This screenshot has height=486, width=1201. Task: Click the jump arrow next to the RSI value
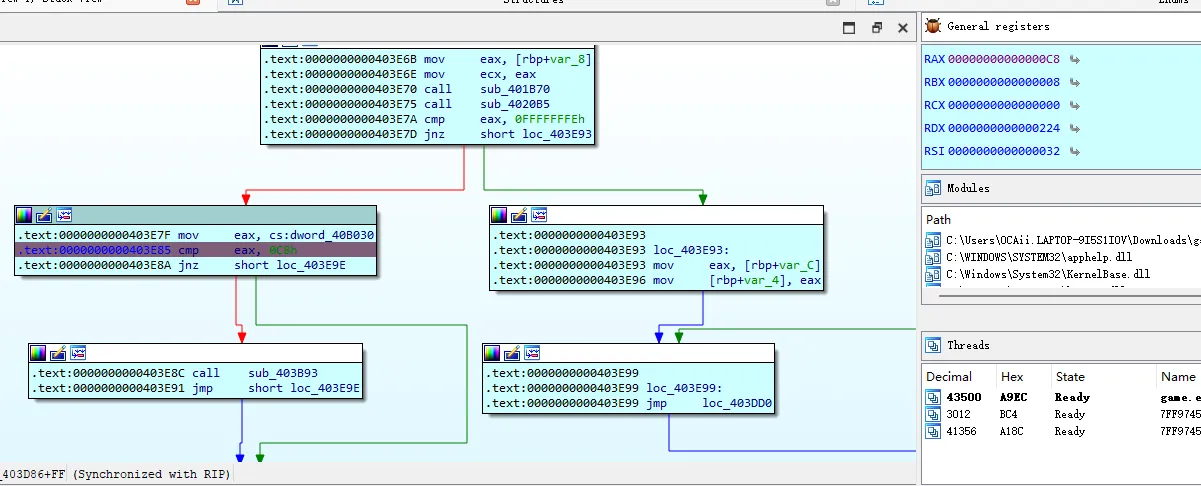coord(1075,151)
